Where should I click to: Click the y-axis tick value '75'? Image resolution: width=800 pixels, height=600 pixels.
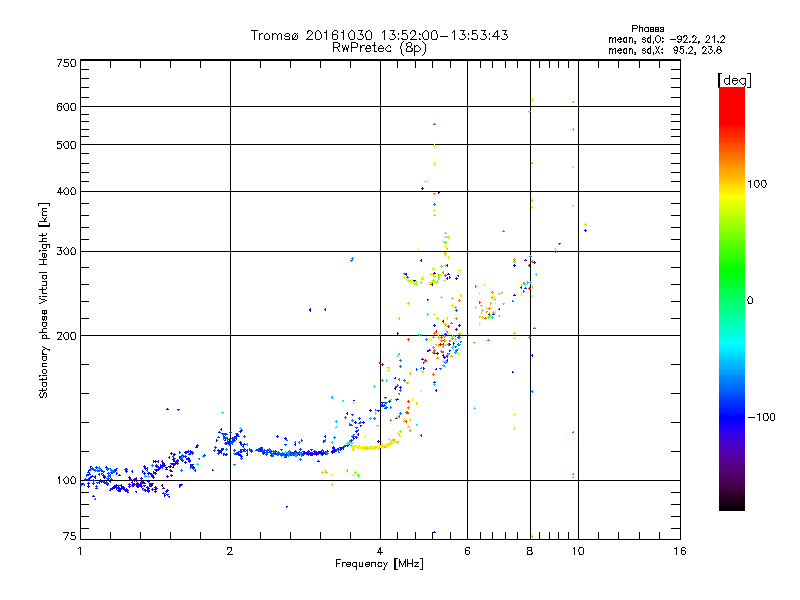pos(70,536)
